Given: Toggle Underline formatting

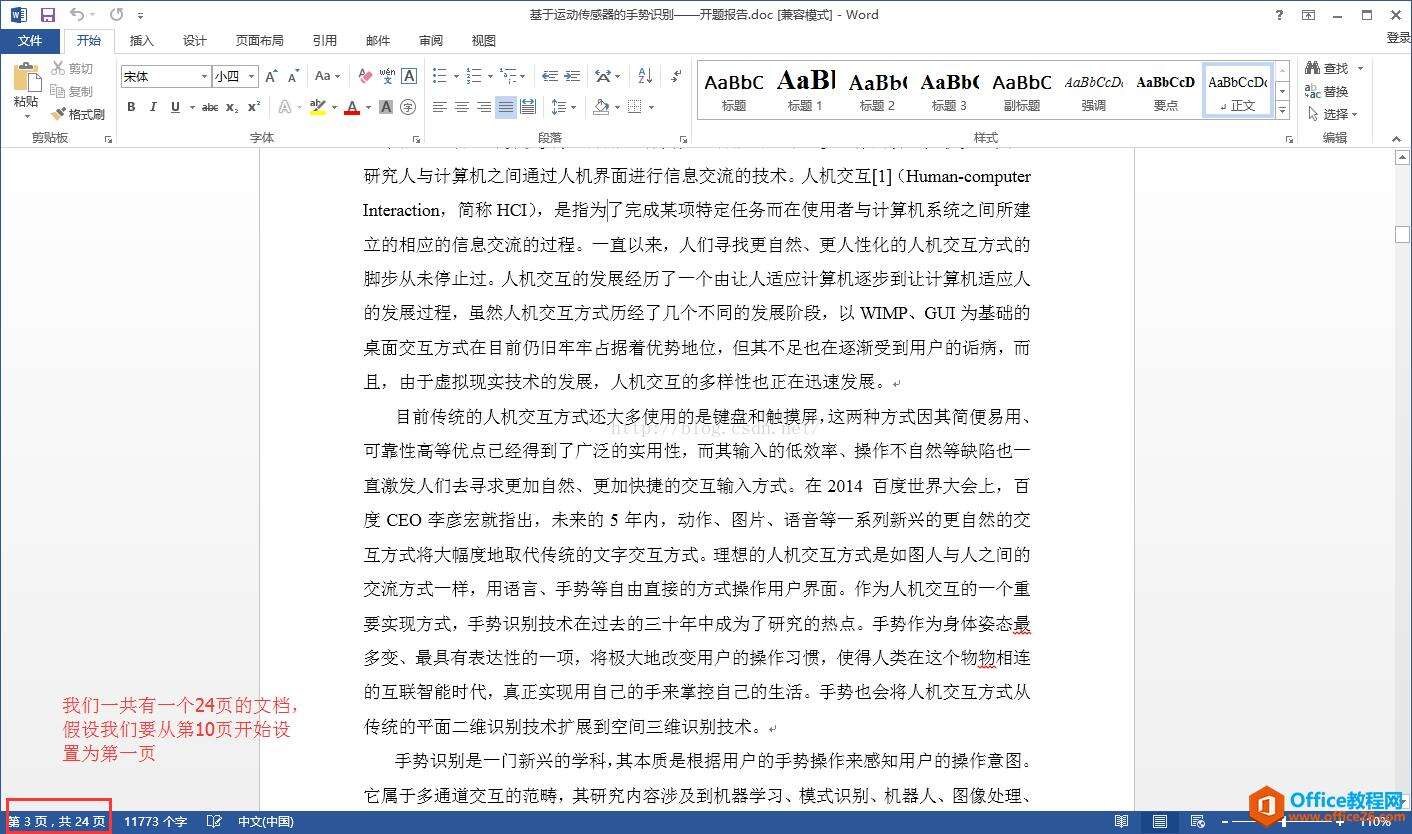Looking at the screenshot, I should [x=176, y=107].
